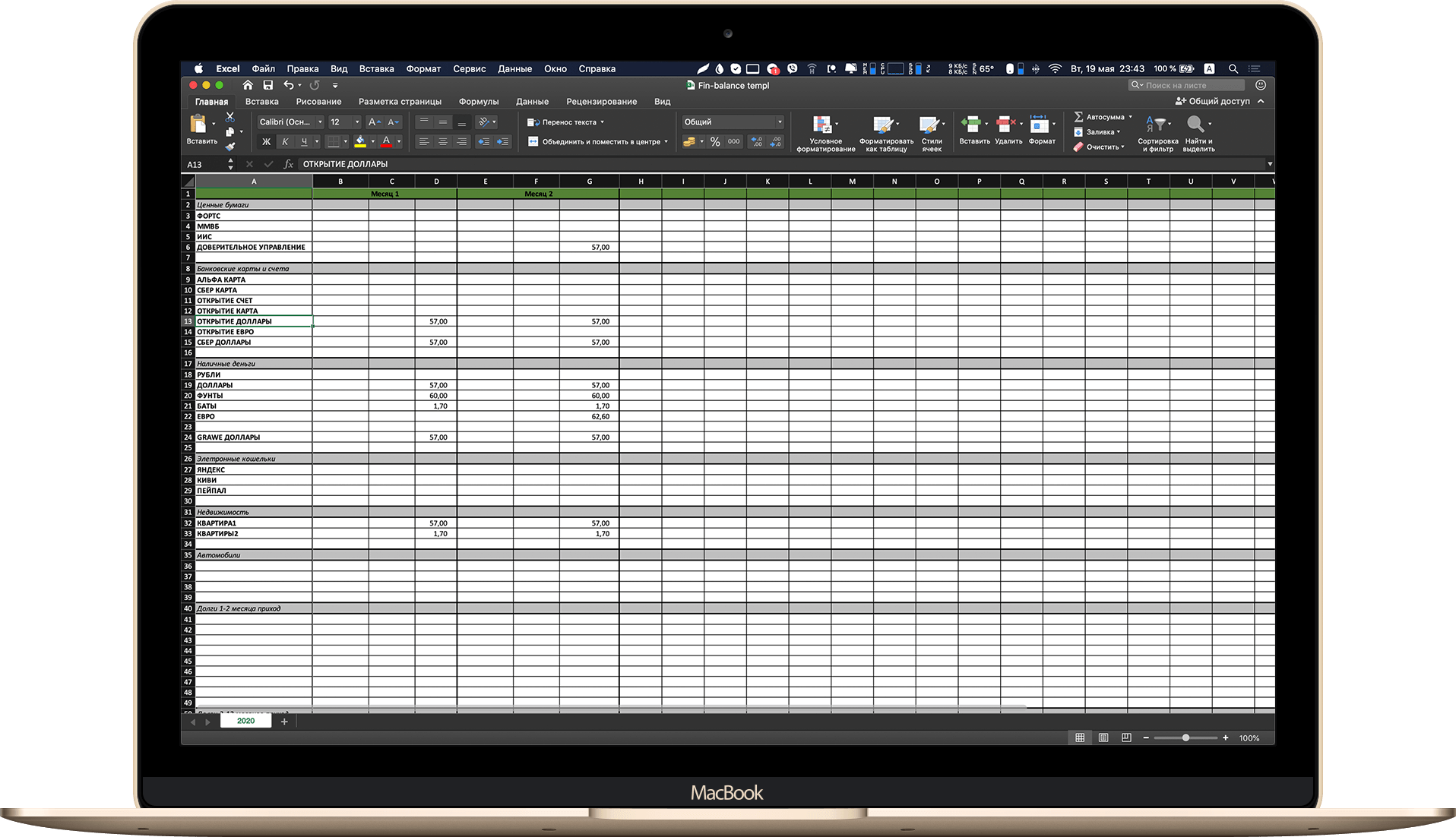The image size is (1456, 837).
Task: Expand the borders dropdown arrow
Action: pos(345,141)
